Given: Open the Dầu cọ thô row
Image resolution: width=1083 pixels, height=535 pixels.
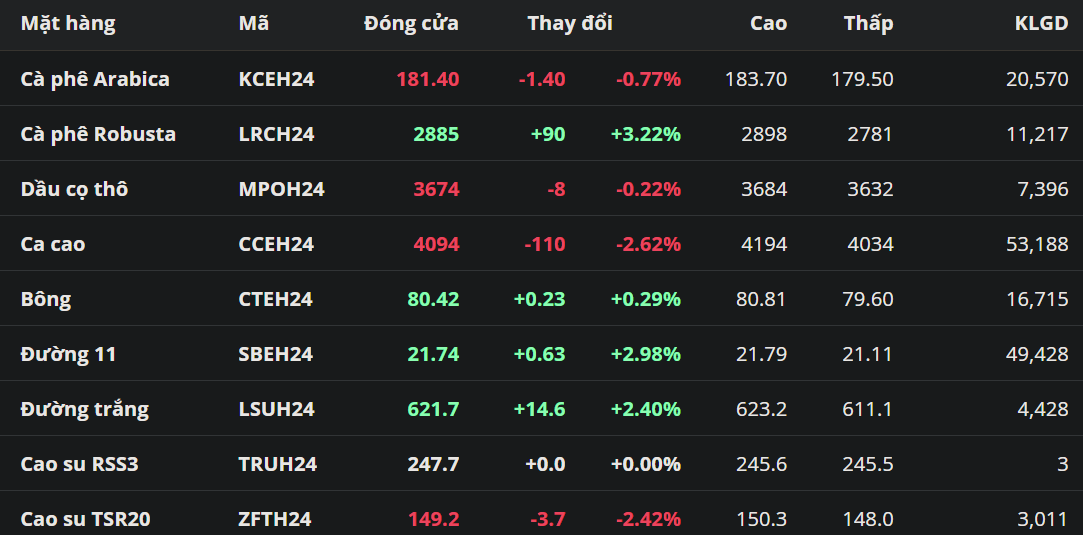Looking at the screenshot, I should pos(74,189).
